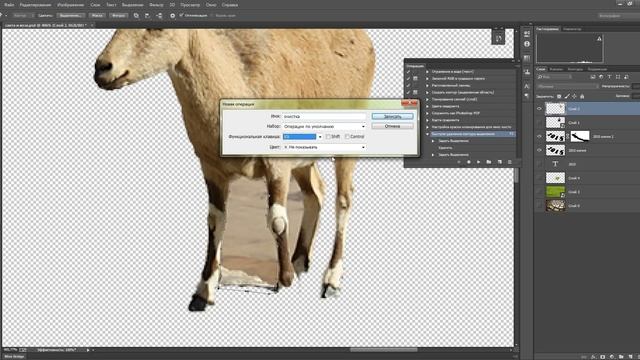Click path arrangement icon in options bar
Image resolution: width=640 pixels, height=360 pixels.
coord(160,16)
